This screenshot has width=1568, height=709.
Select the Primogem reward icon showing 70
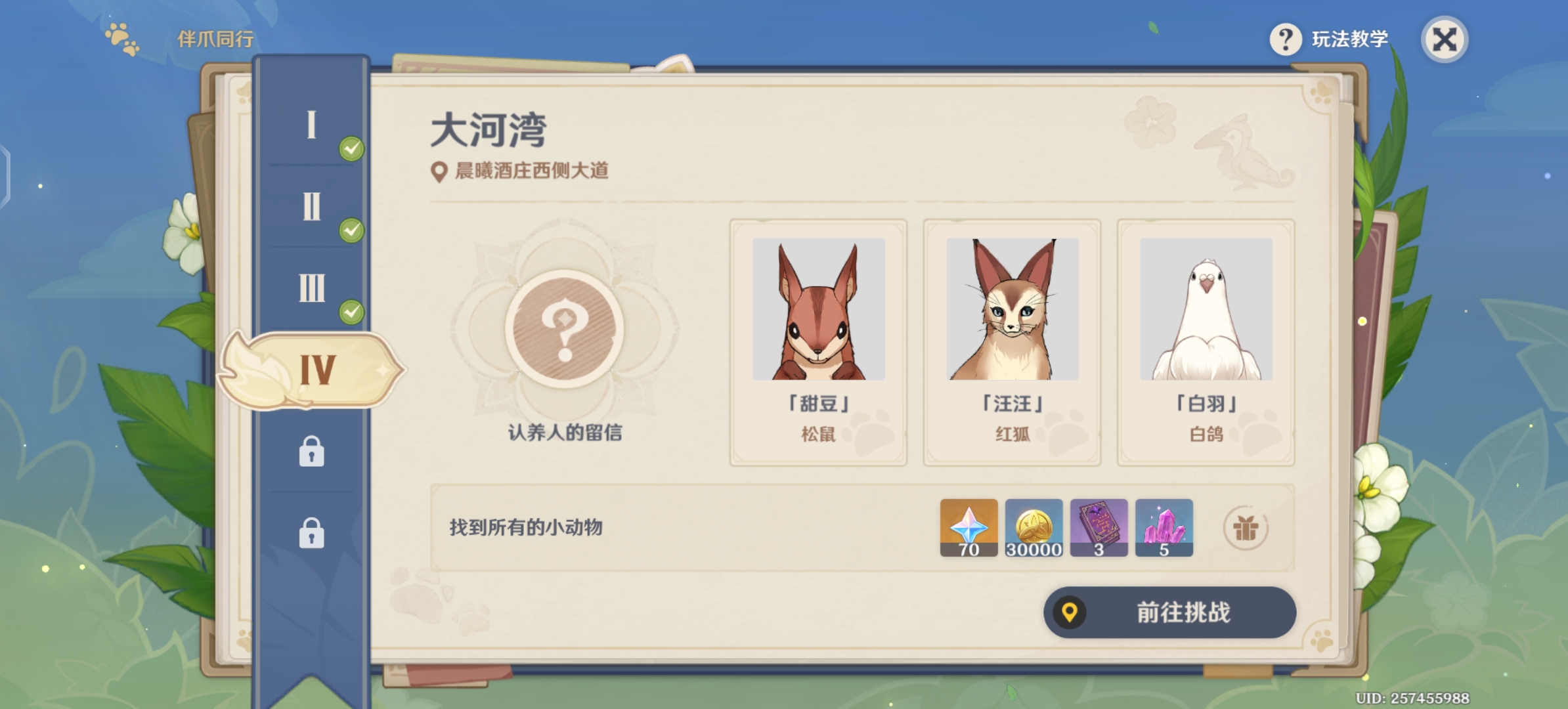click(x=969, y=528)
